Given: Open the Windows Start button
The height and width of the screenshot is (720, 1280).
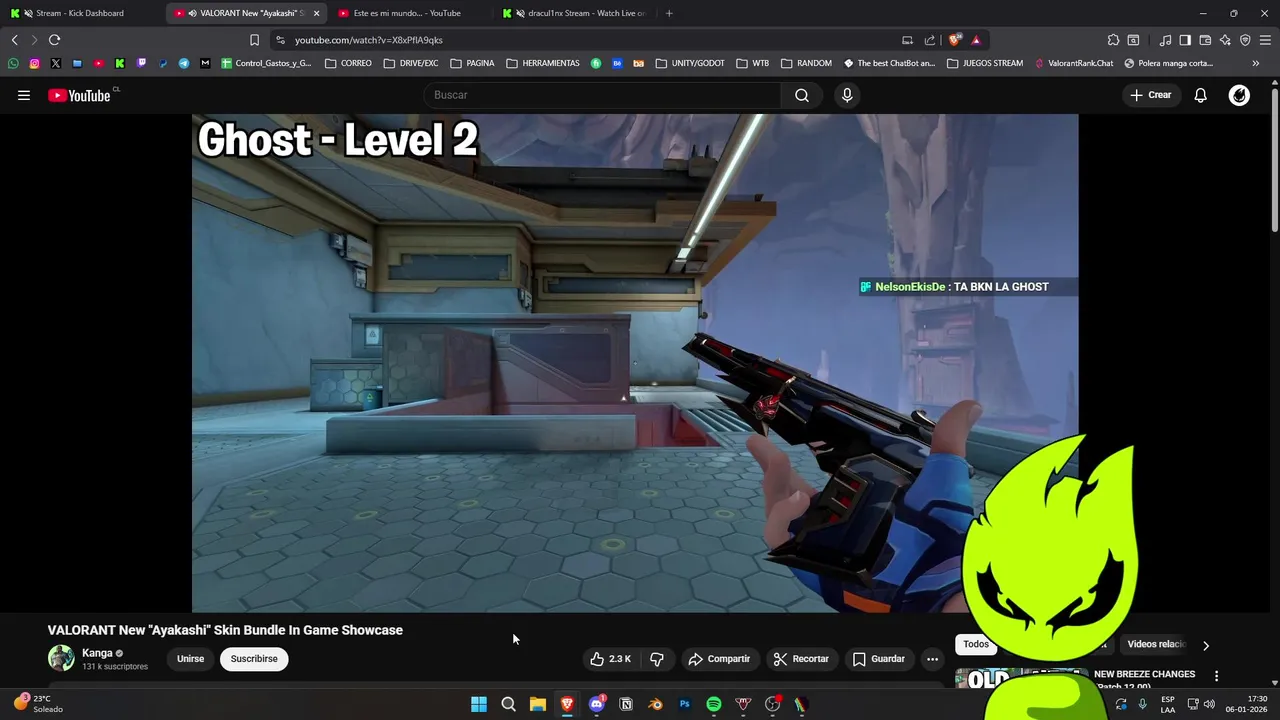Looking at the screenshot, I should tap(479, 704).
